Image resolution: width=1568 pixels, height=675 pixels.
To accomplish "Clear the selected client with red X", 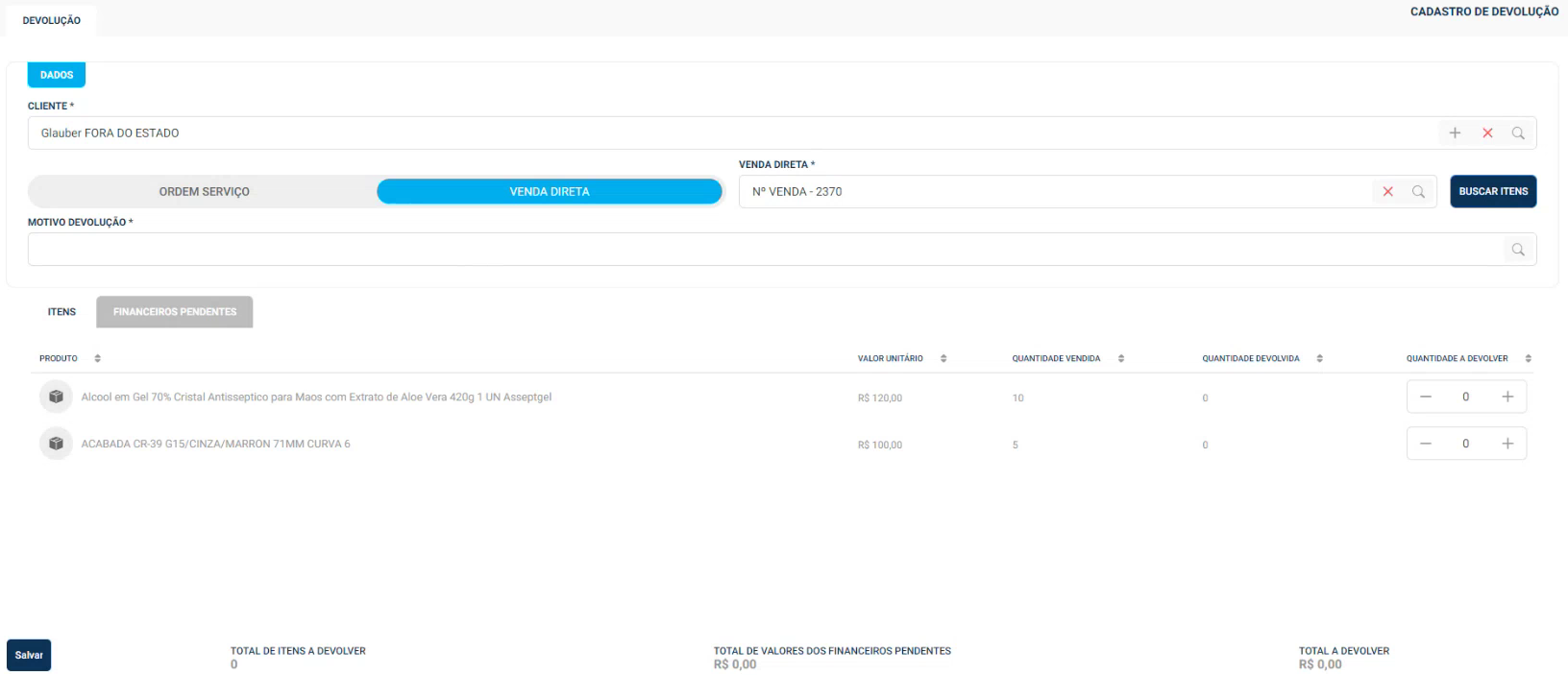I will (x=1487, y=133).
